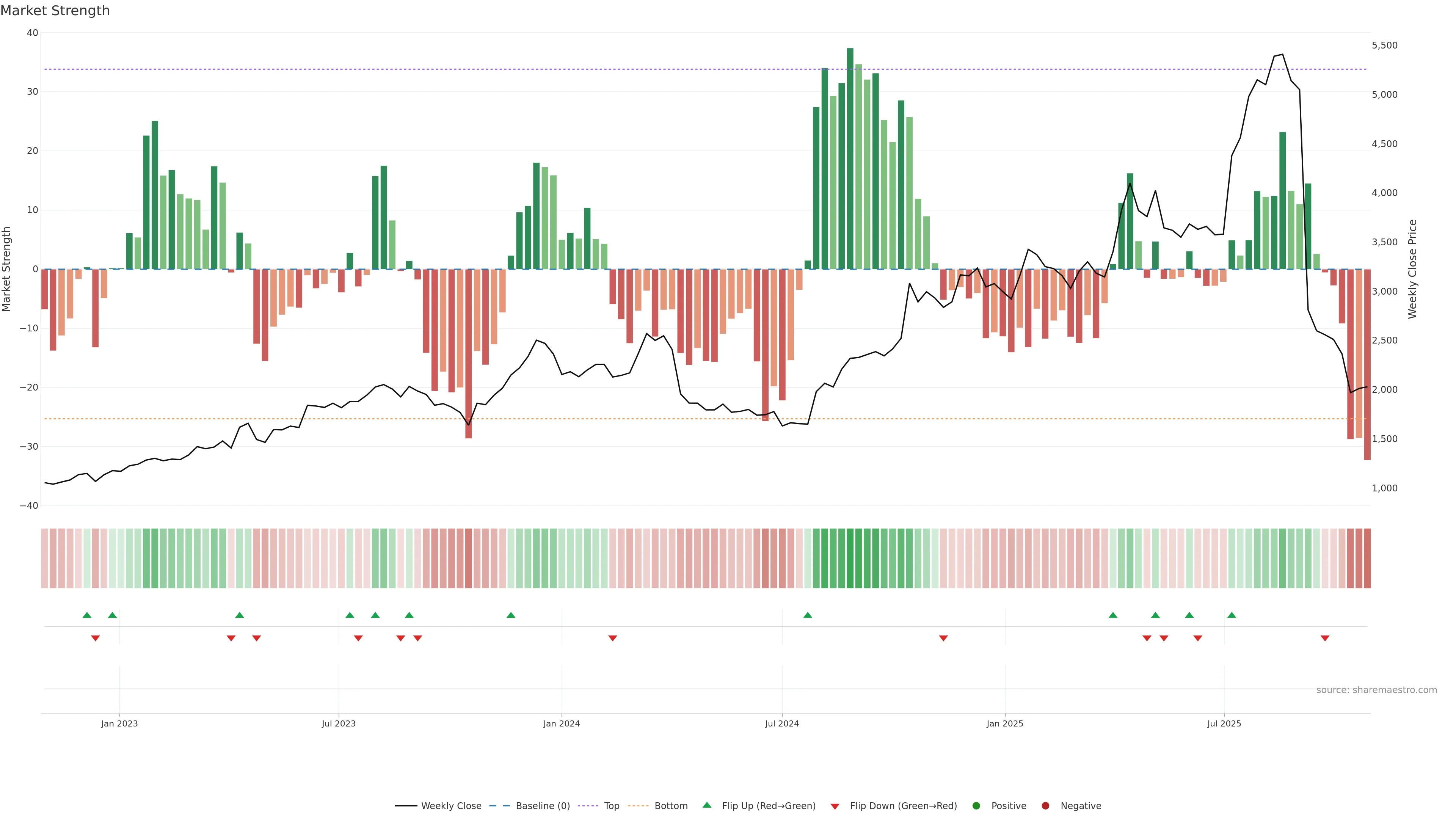The image size is (1456, 819).
Task: Click the last flip down marker on the right
Action: 1325,638
